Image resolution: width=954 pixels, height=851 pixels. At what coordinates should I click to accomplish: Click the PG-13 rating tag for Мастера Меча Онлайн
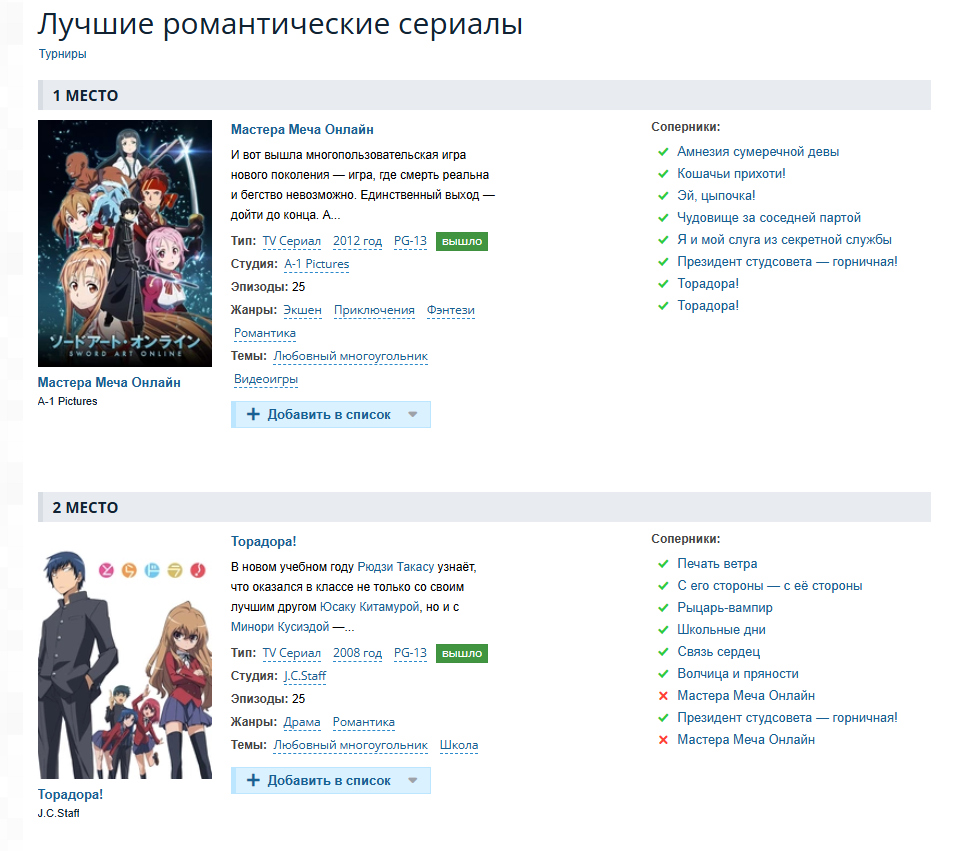(x=410, y=241)
